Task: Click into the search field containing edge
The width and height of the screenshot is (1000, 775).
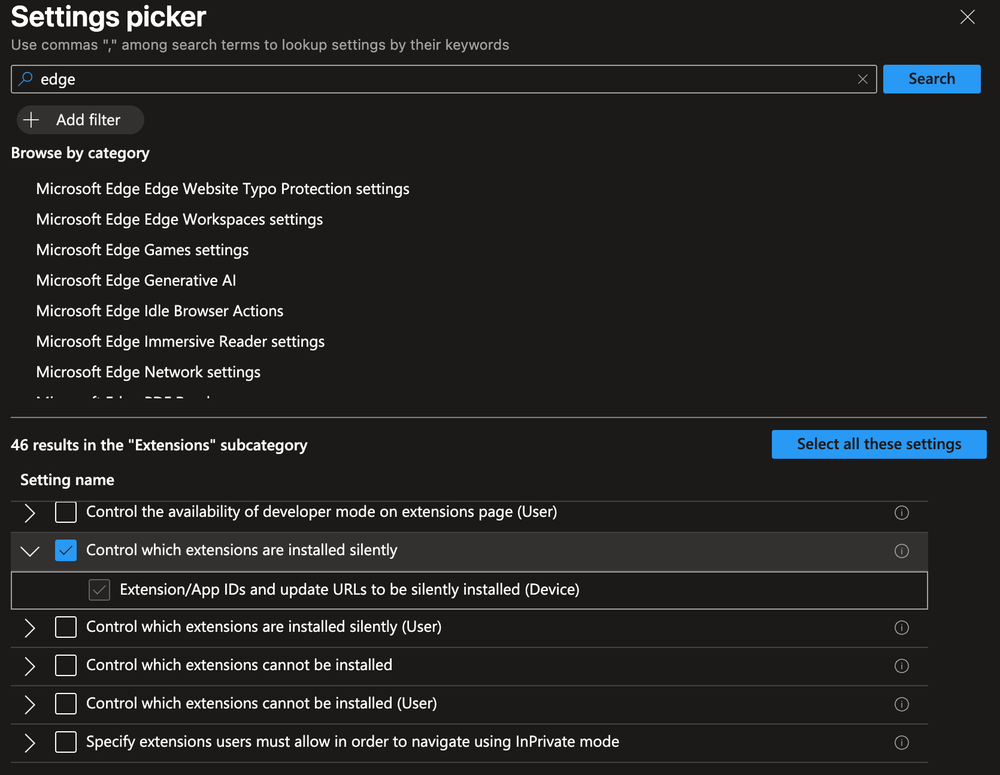Action: 440,79
